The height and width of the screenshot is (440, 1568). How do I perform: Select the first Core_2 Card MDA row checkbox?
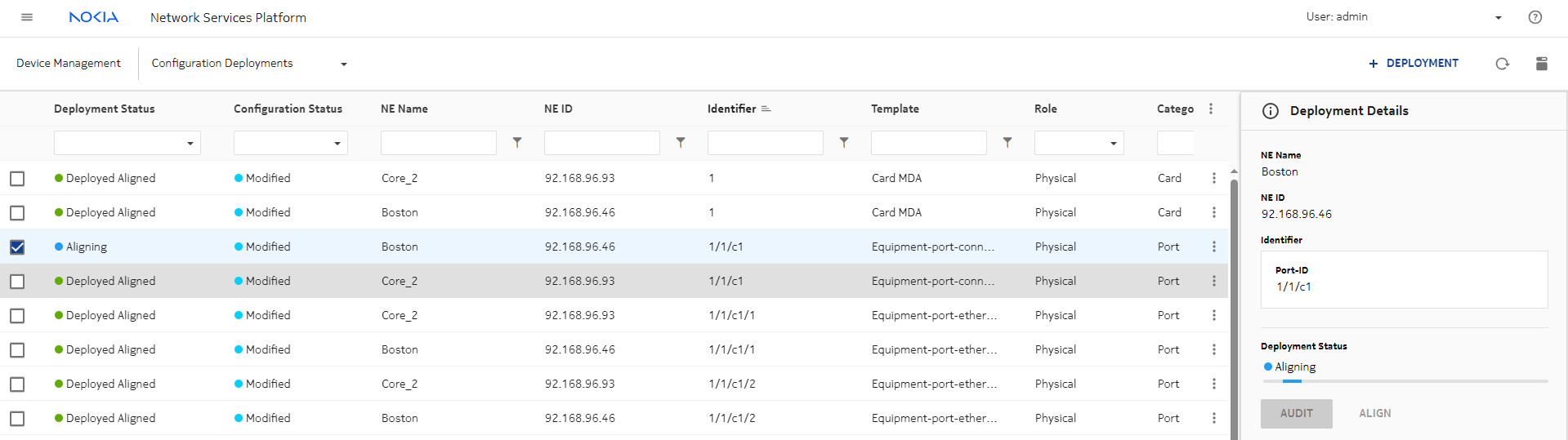point(17,179)
